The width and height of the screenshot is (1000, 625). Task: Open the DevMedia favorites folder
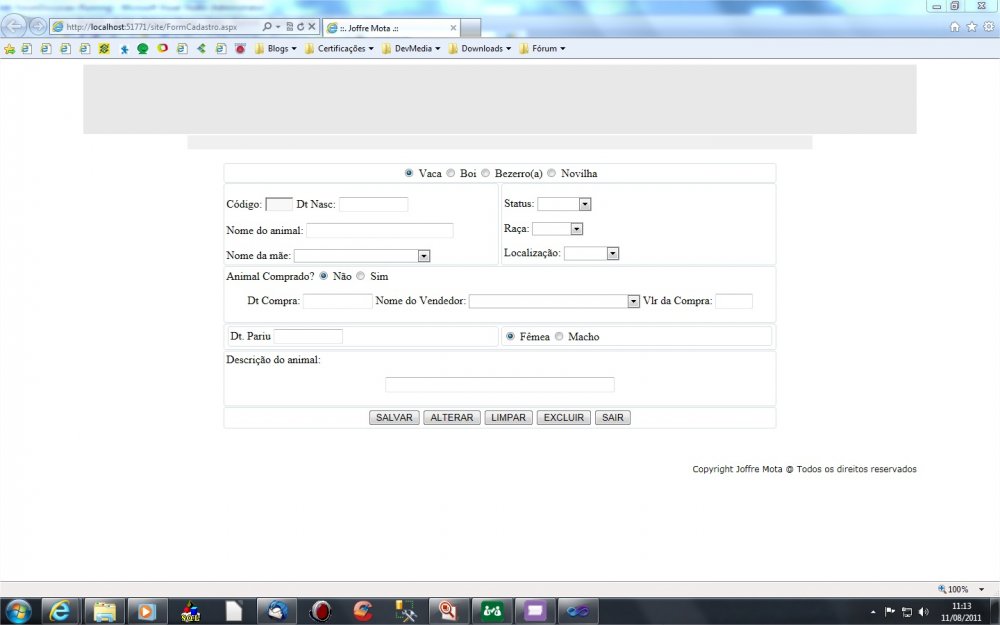pyautogui.click(x=411, y=48)
